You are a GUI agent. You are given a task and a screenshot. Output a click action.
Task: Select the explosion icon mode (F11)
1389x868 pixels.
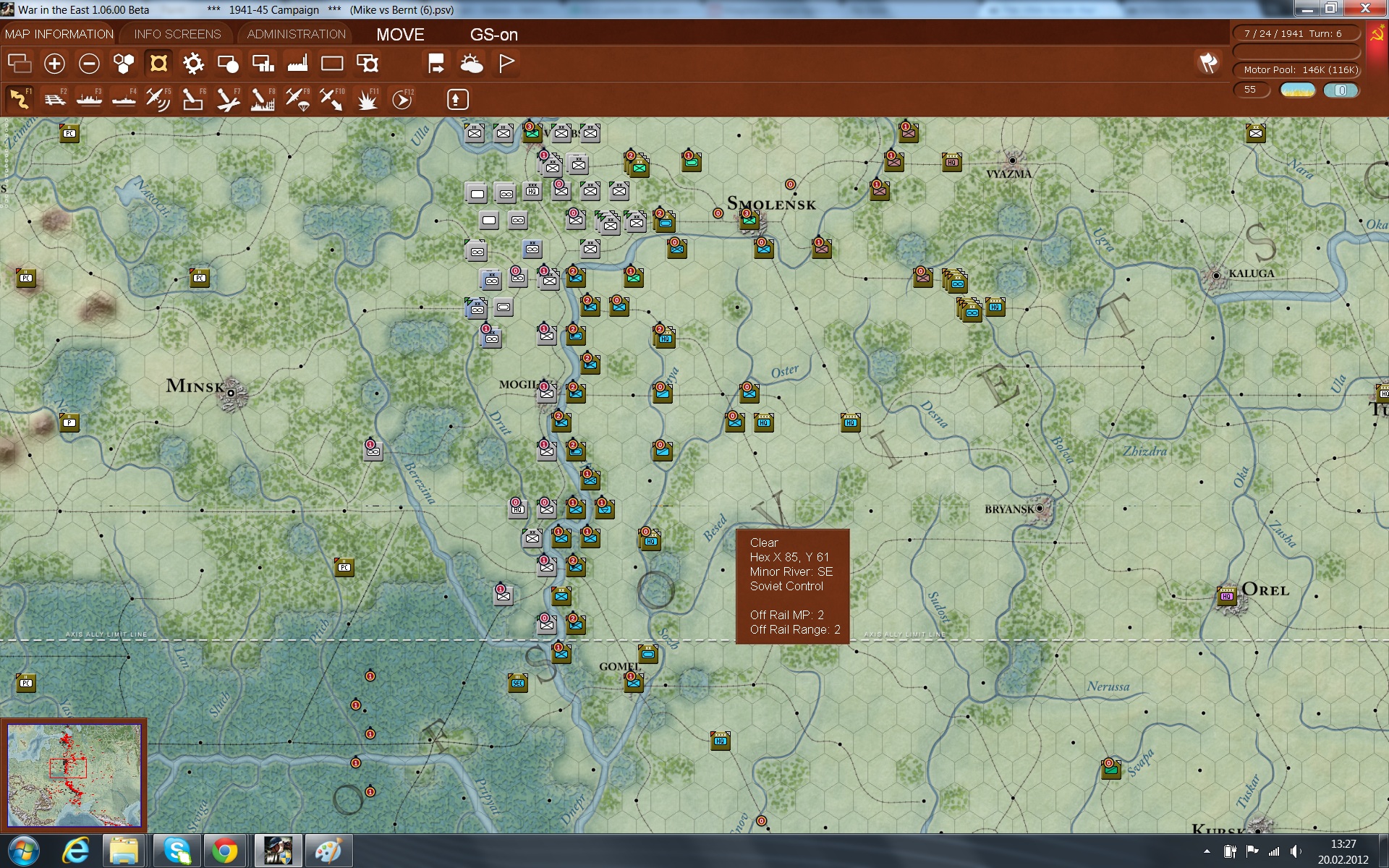click(367, 99)
